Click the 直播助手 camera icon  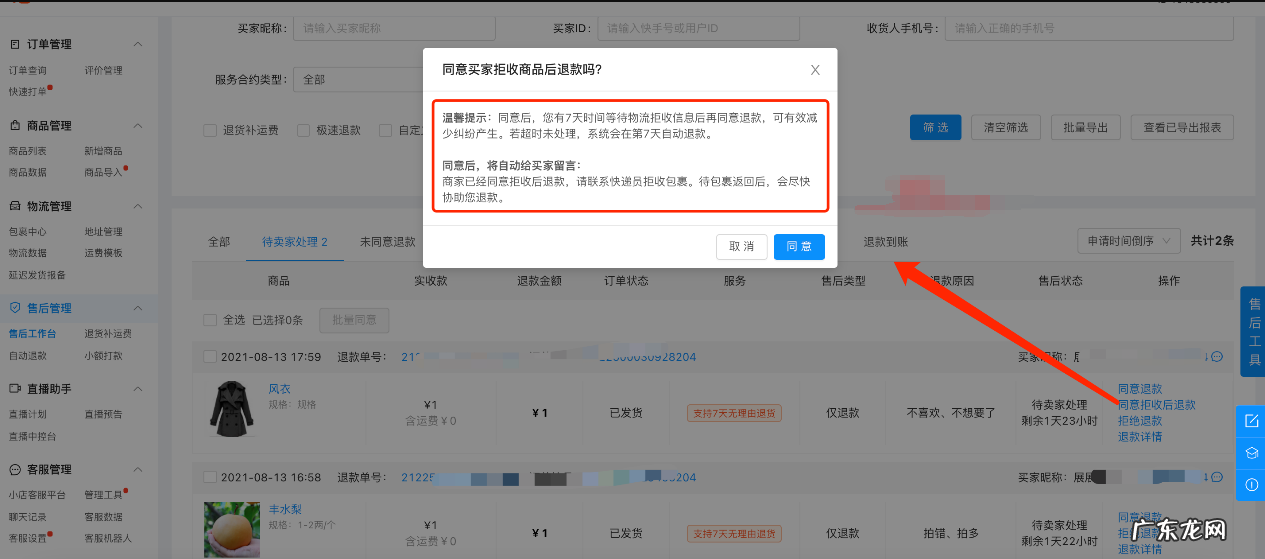[15, 388]
